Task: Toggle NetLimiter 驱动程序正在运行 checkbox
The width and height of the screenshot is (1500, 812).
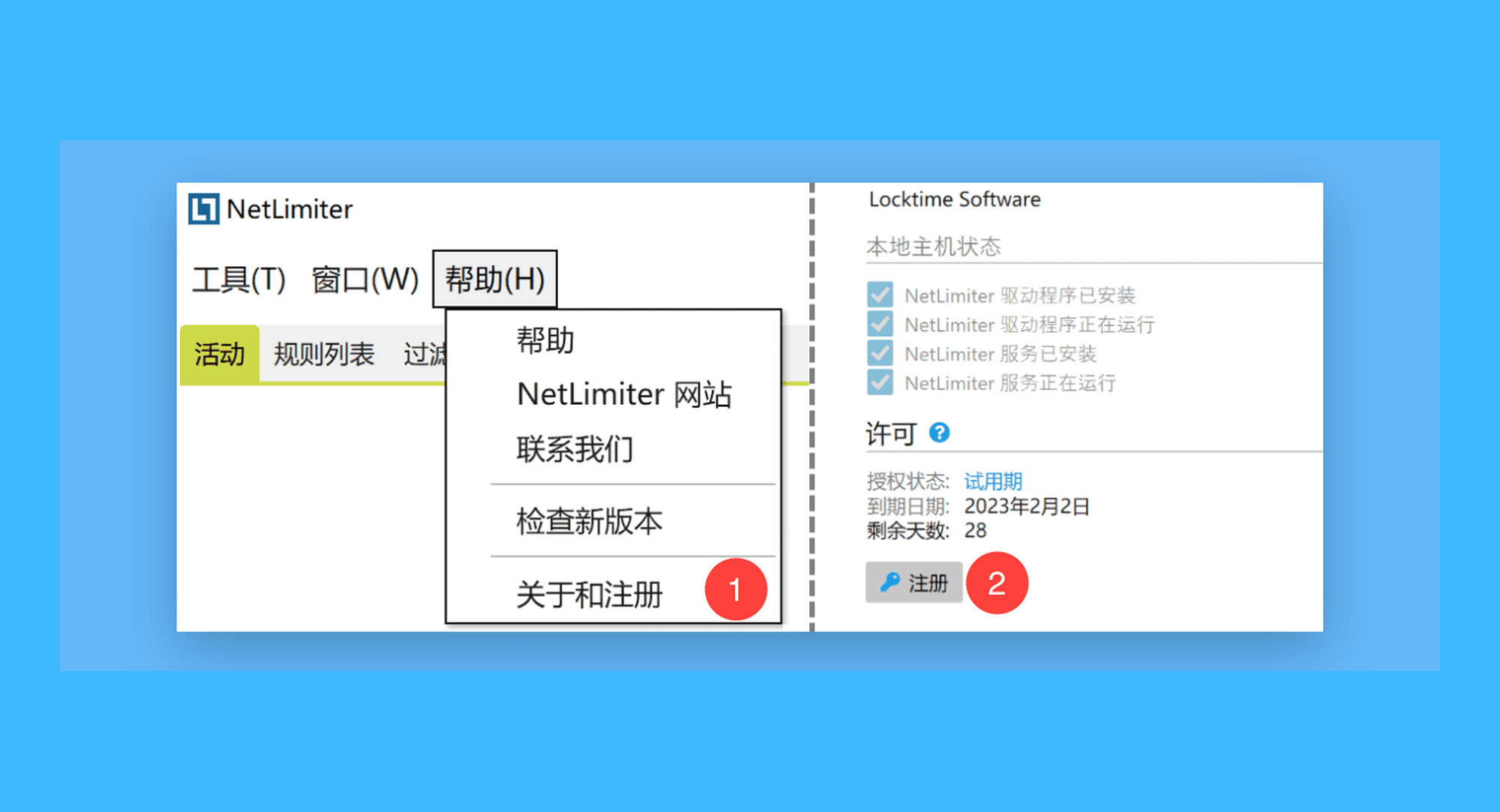Action: pos(880,324)
